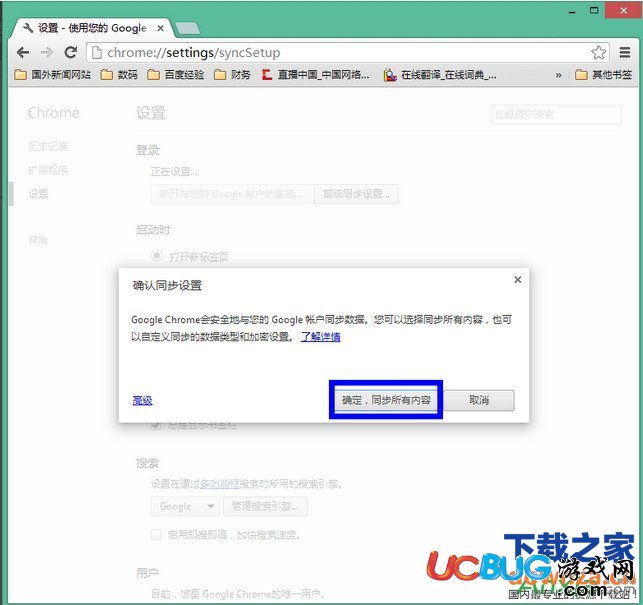
Task: Minimize the Chrome window
Action: [x=572, y=11]
